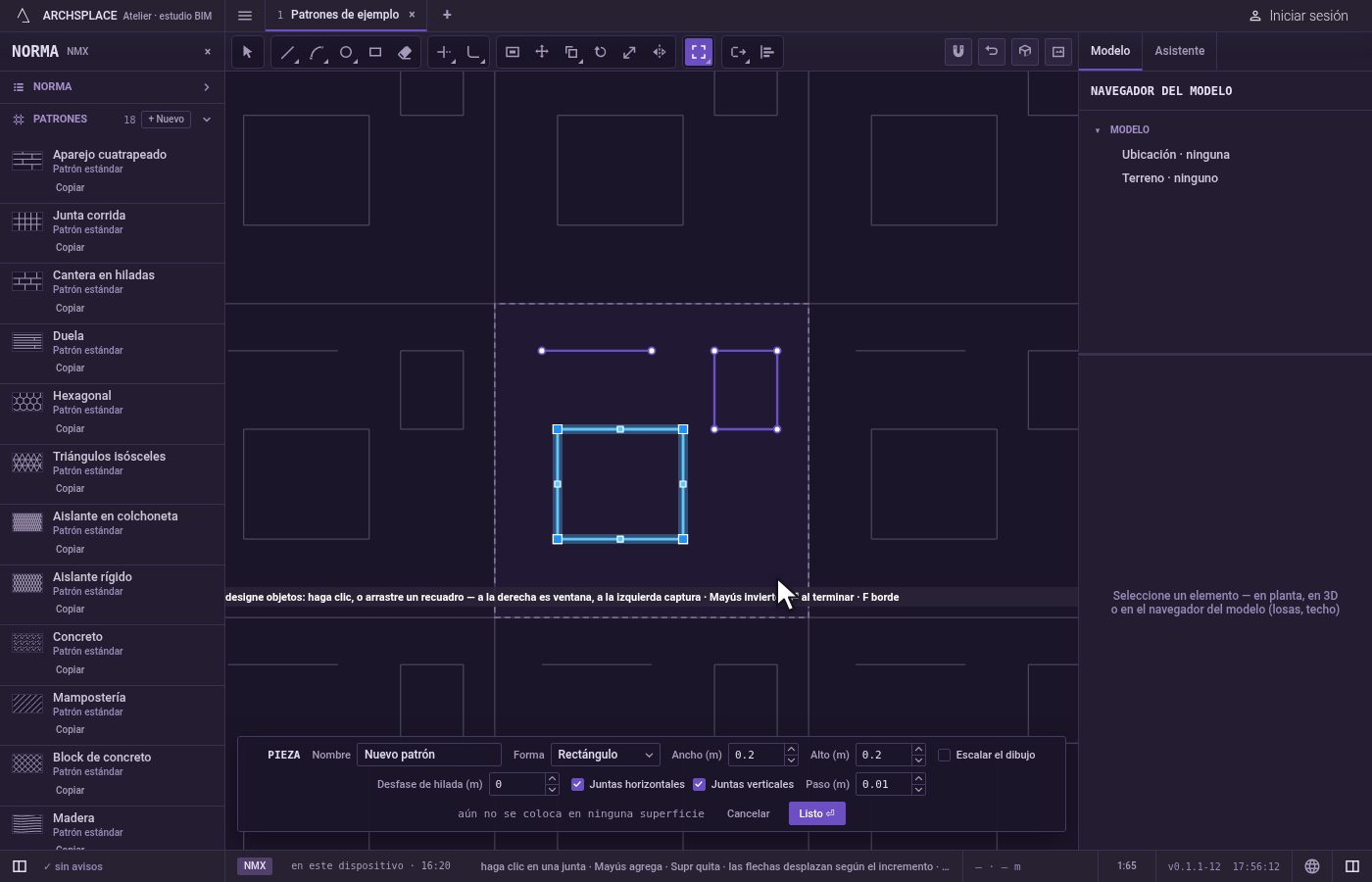Toggle right sidebar panel in status bar
The height and width of the screenshot is (882, 1372).
pos(1352,866)
